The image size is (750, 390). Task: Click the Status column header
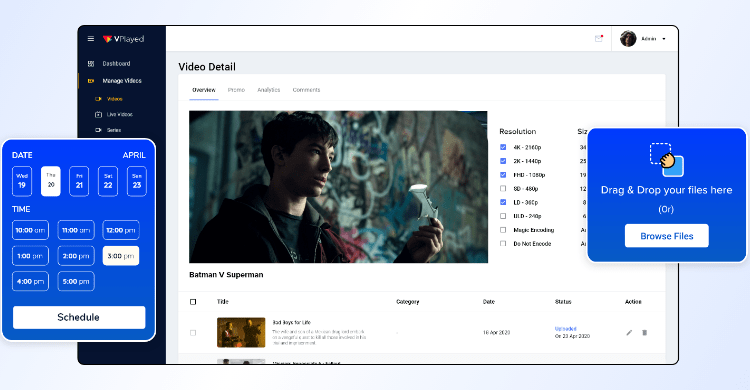pyautogui.click(x=563, y=302)
